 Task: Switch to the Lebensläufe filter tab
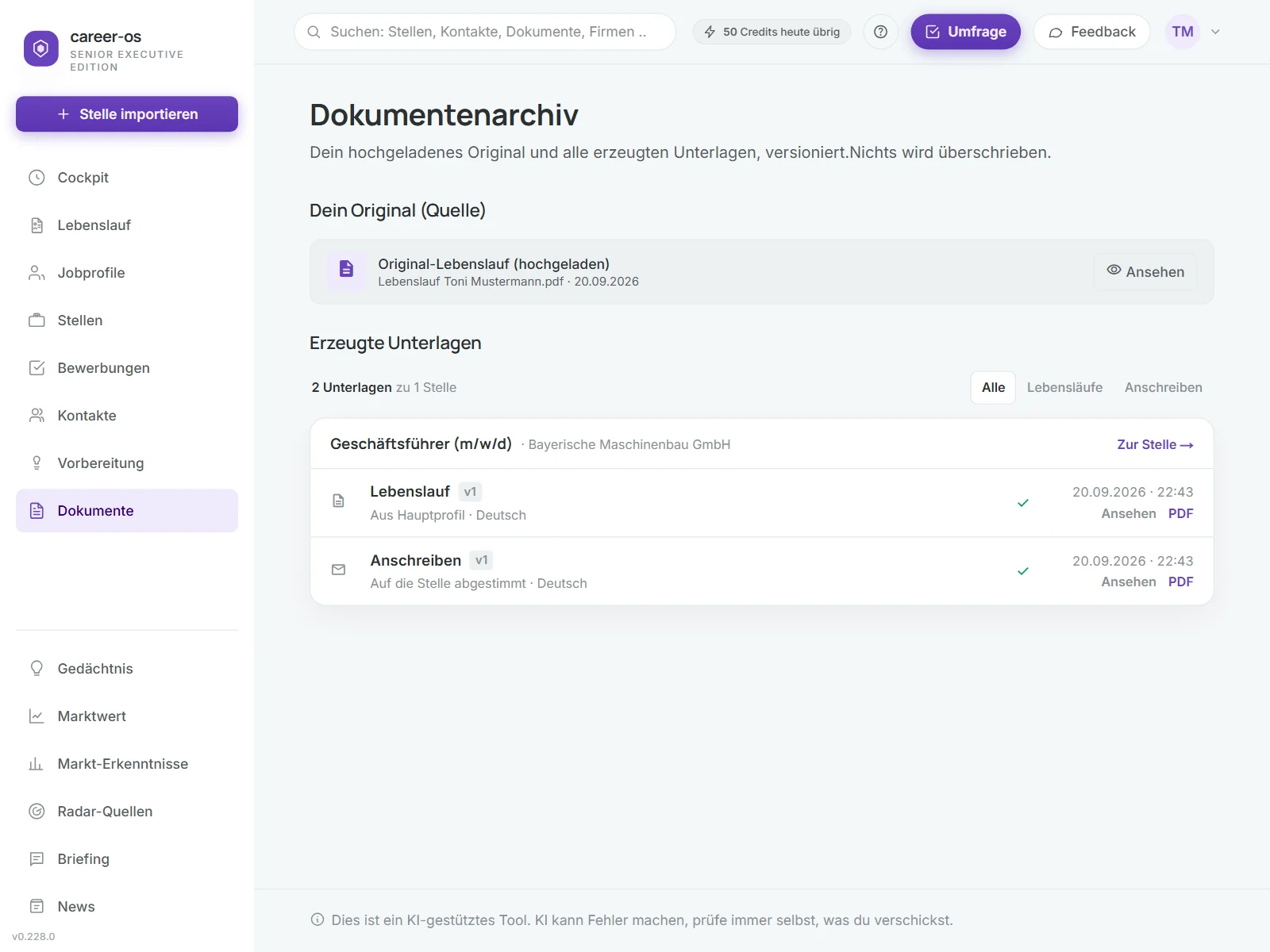click(1064, 387)
